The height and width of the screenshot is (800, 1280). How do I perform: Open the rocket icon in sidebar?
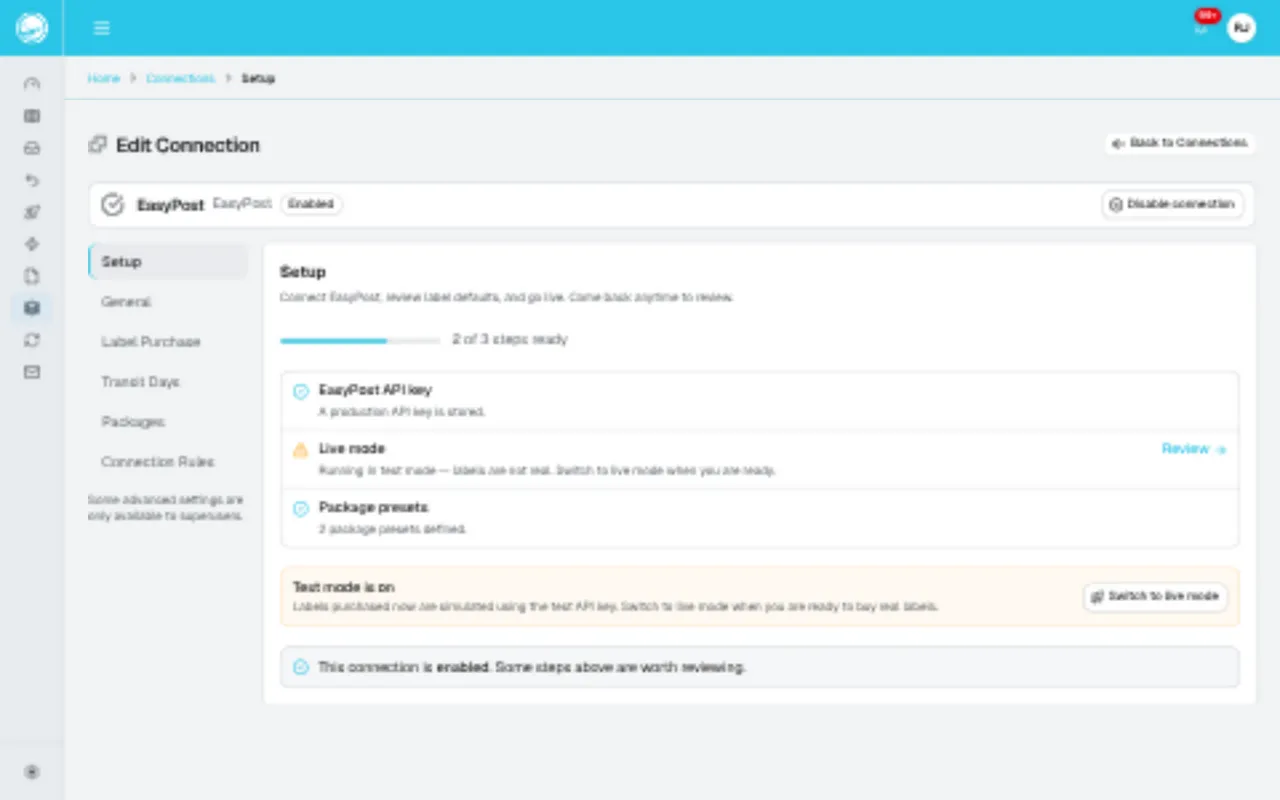pyautogui.click(x=32, y=212)
